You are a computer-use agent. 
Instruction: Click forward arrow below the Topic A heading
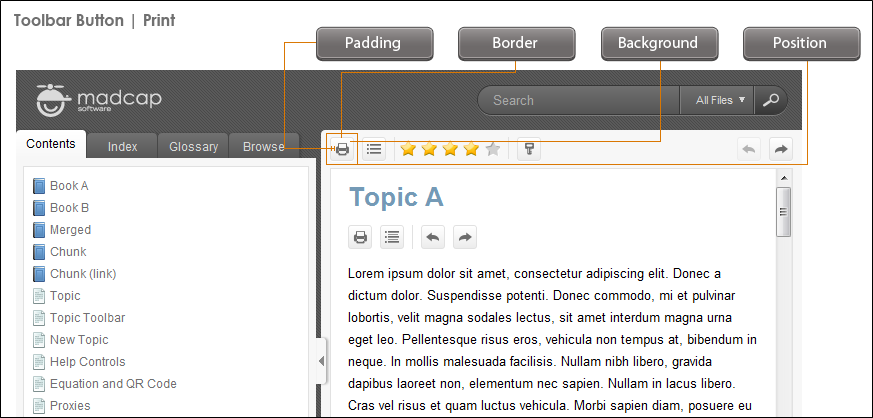pos(465,237)
